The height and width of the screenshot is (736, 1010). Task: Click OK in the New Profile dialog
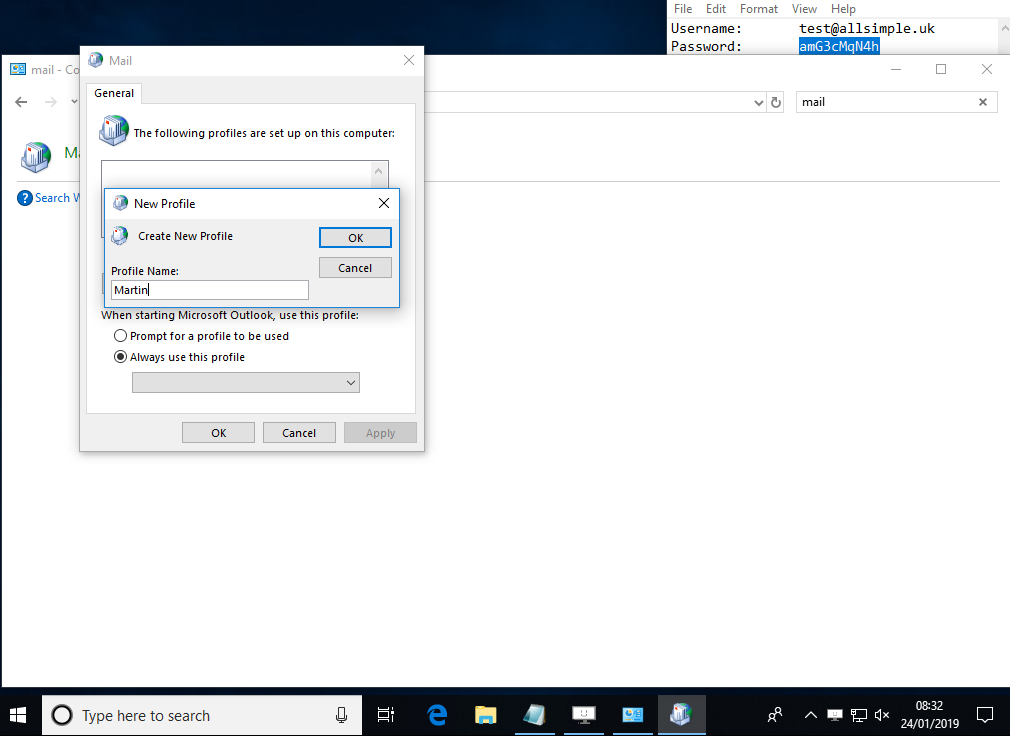pos(355,238)
